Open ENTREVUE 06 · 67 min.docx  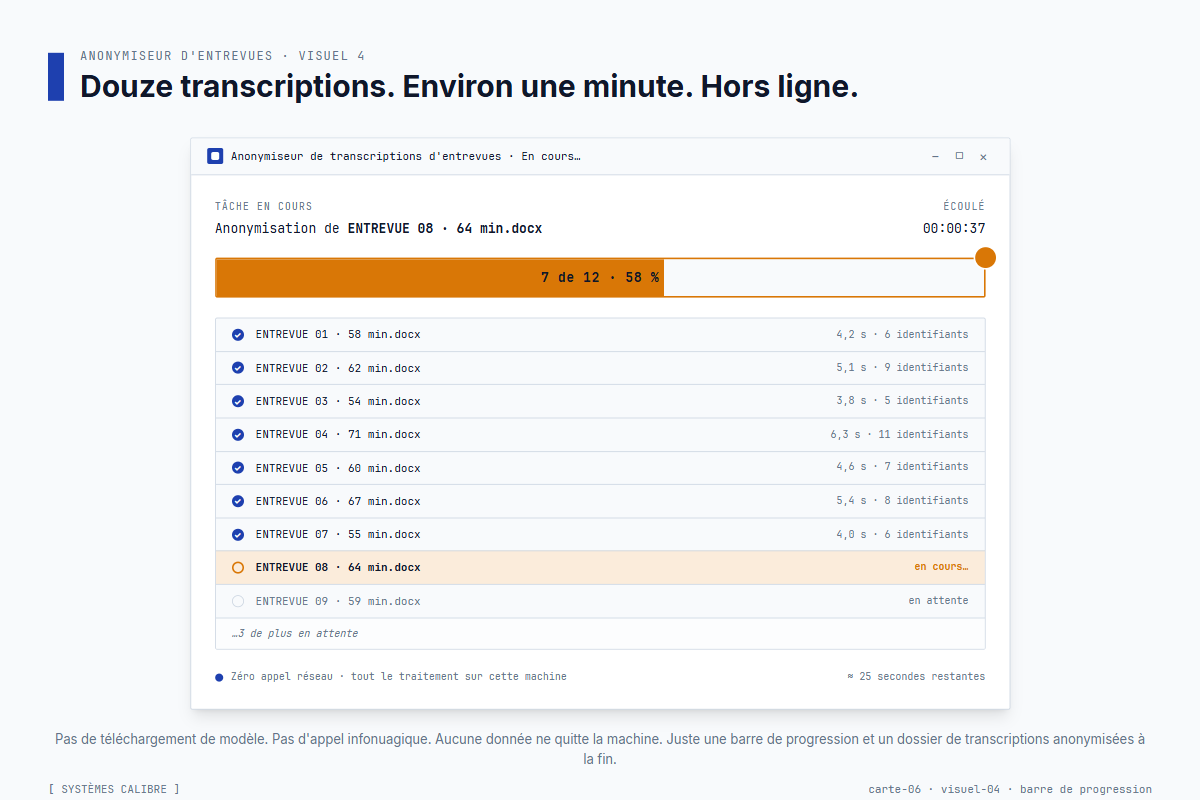(x=338, y=500)
